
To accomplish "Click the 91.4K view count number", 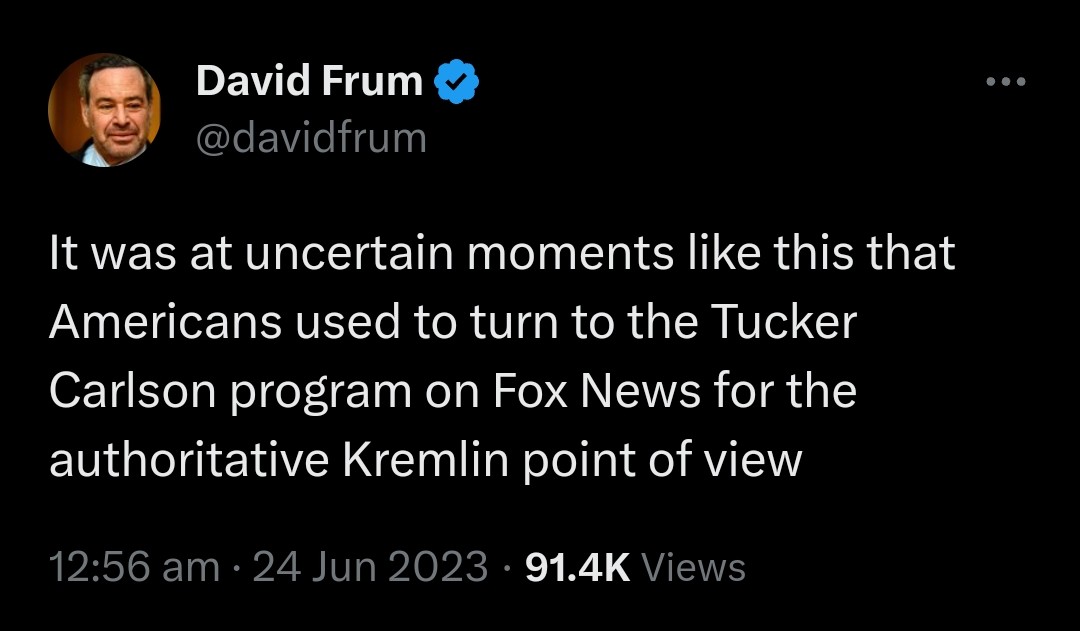I will point(577,567).
